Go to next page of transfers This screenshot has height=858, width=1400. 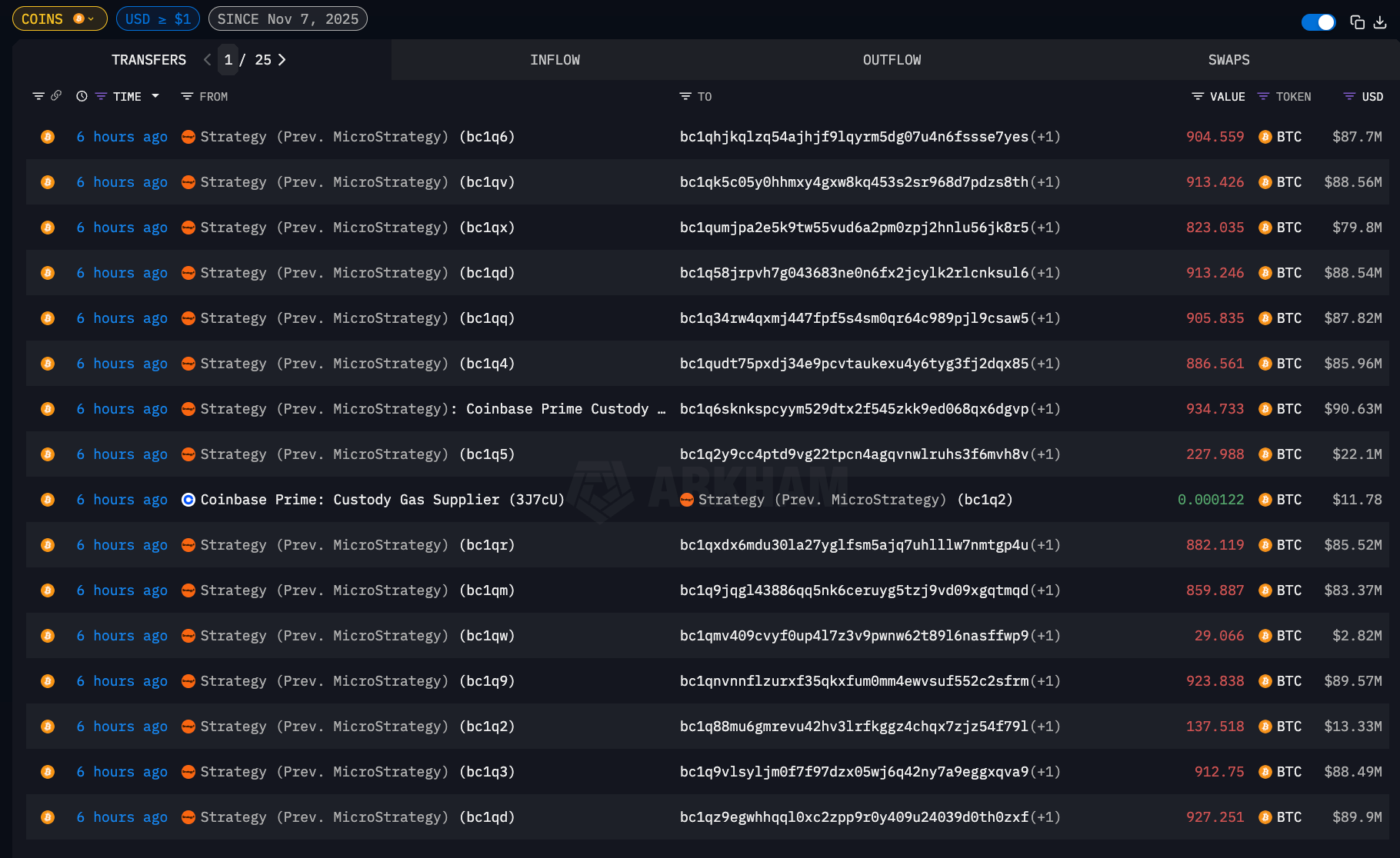pyautogui.click(x=282, y=60)
